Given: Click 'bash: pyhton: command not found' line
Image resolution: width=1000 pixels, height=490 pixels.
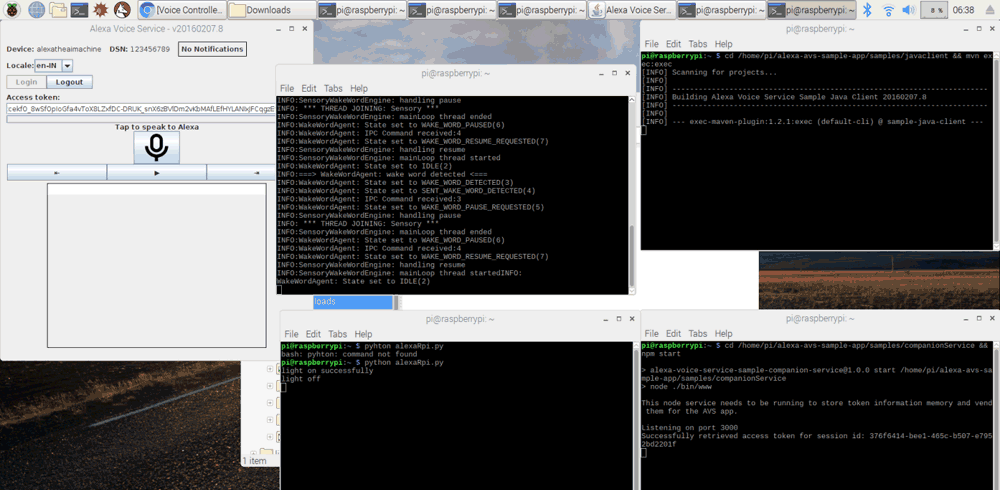Looking at the screenshot, I should coord(349,354).
